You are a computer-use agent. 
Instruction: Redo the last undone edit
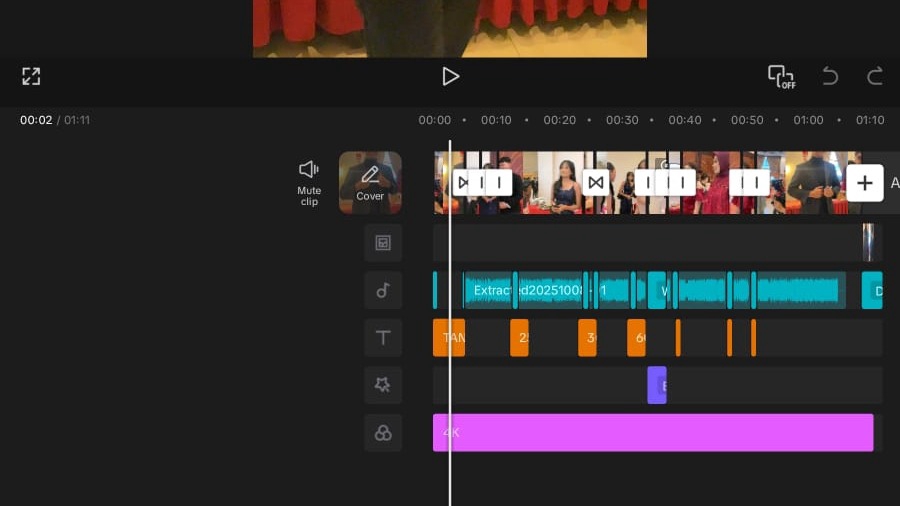875,76
